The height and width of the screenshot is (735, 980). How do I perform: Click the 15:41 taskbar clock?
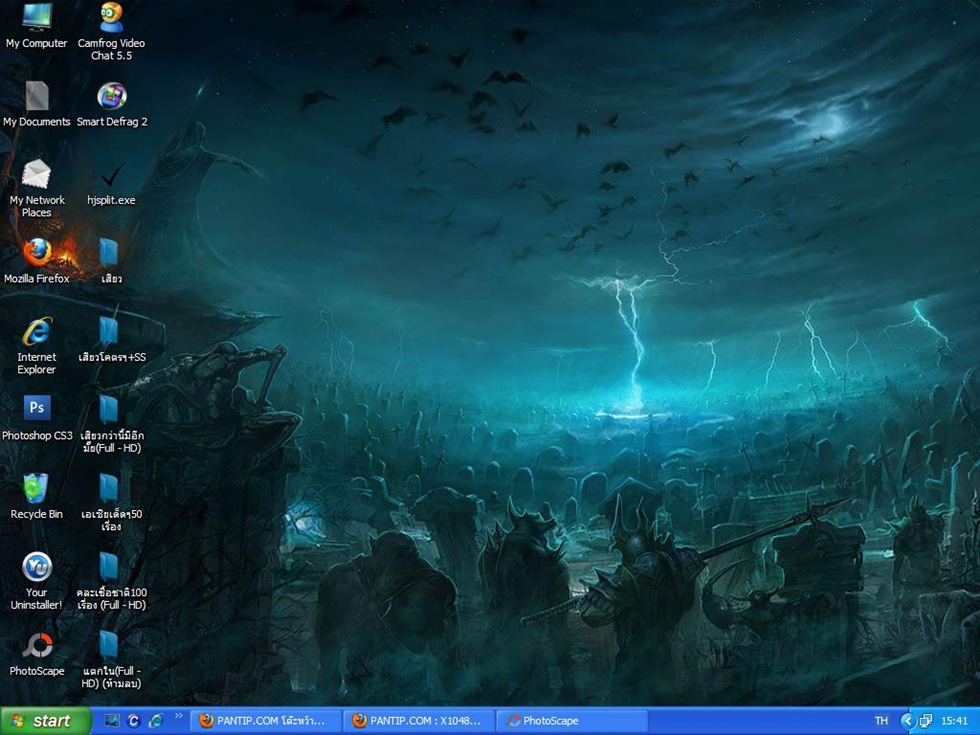pos(954,721)
